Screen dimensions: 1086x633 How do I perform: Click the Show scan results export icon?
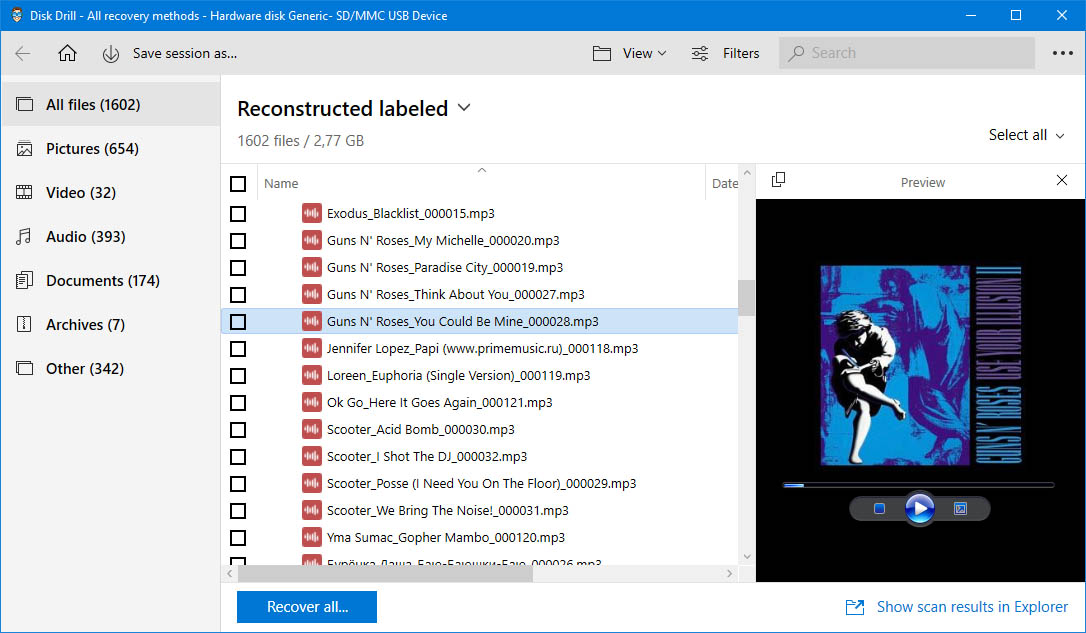[855, 607]
